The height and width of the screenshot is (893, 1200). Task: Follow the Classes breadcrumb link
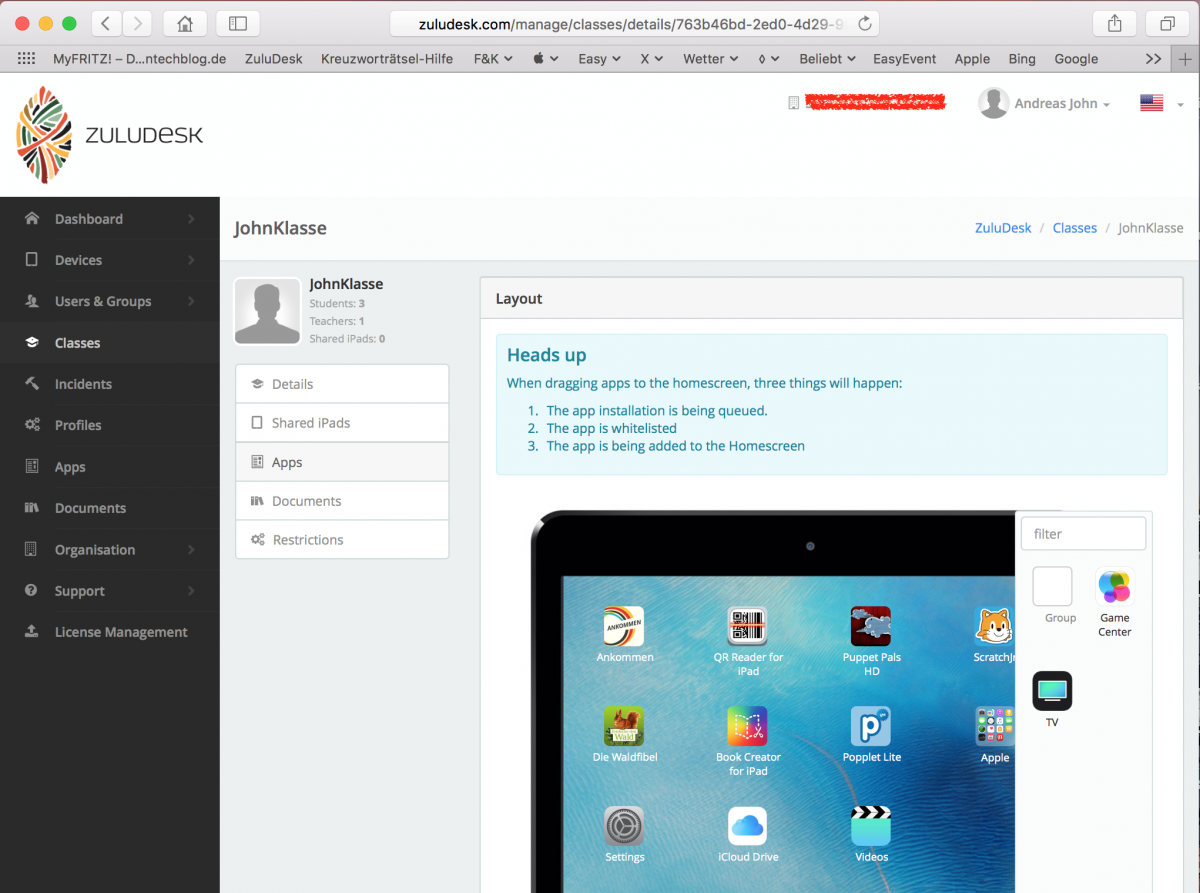click(x=1075, y=228)
